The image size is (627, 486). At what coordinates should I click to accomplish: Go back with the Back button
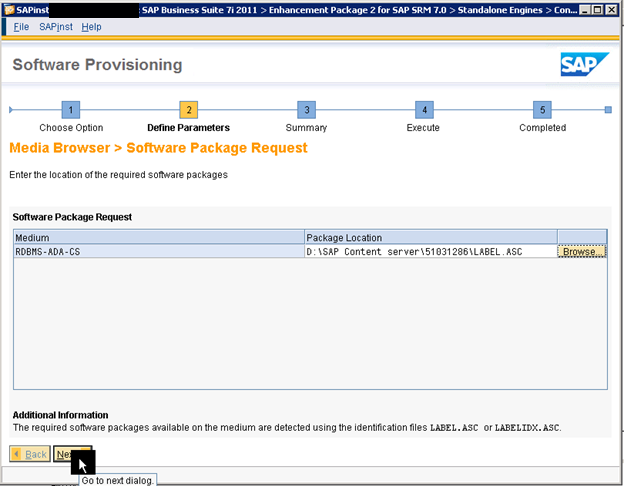click(x=30, y=454)
